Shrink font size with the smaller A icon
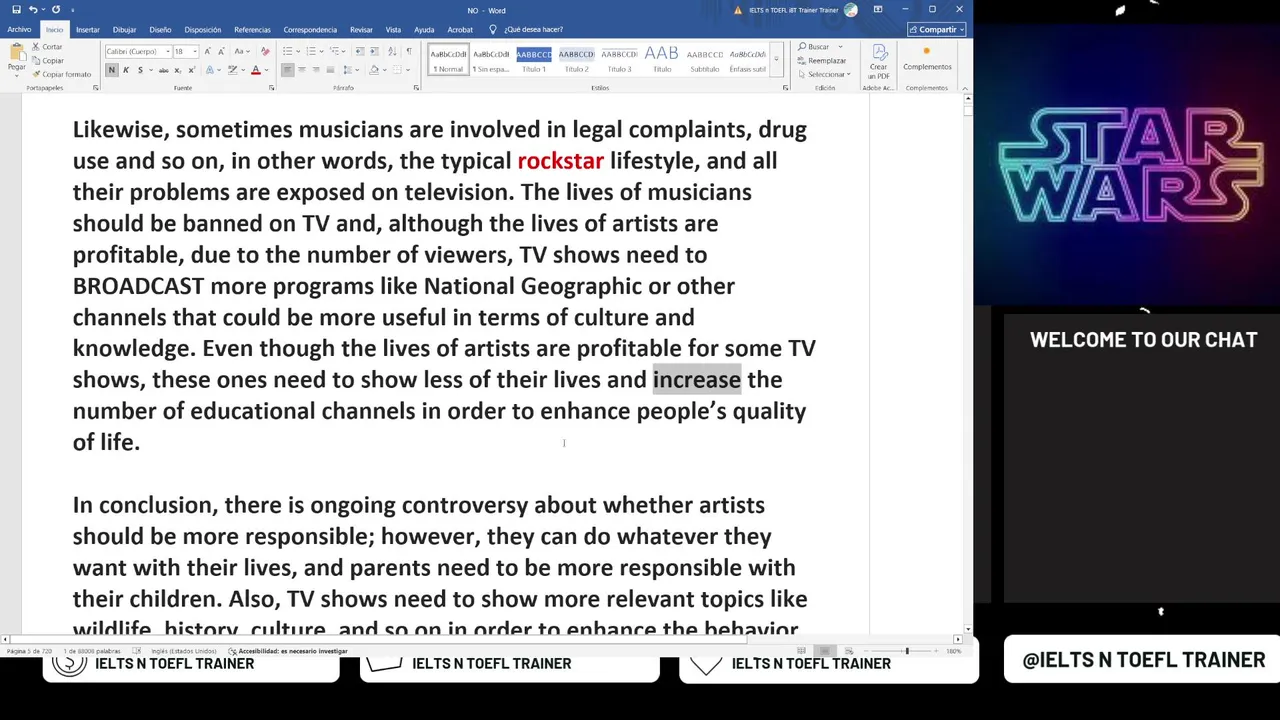Screen dimensions: 1280x720 (221, 51)
